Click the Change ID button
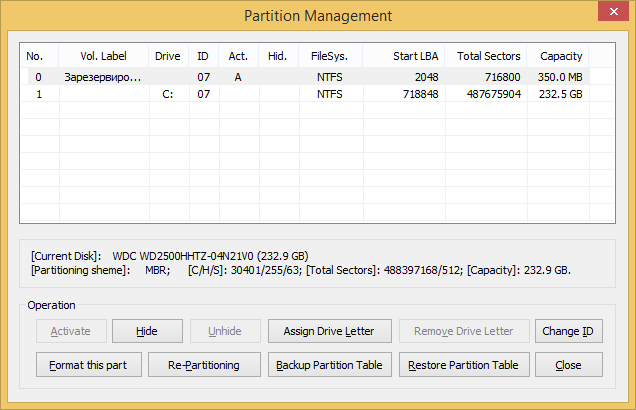 click(x=570, y=331)
